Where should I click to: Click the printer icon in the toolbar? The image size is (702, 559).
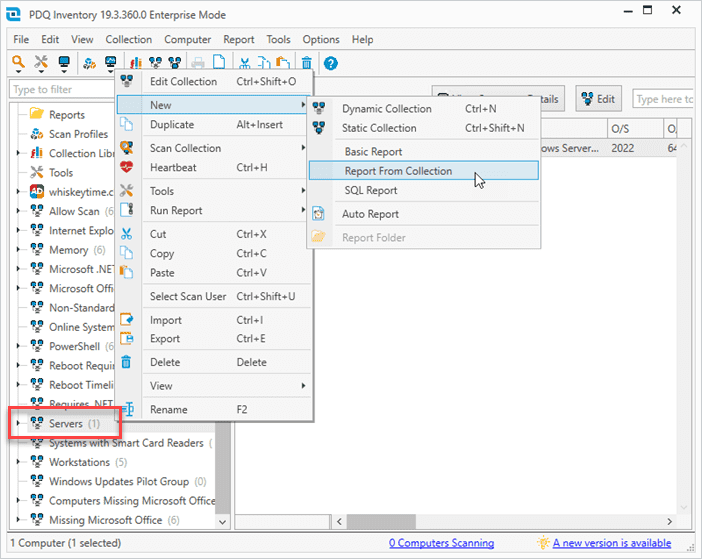tap(197, 63)
